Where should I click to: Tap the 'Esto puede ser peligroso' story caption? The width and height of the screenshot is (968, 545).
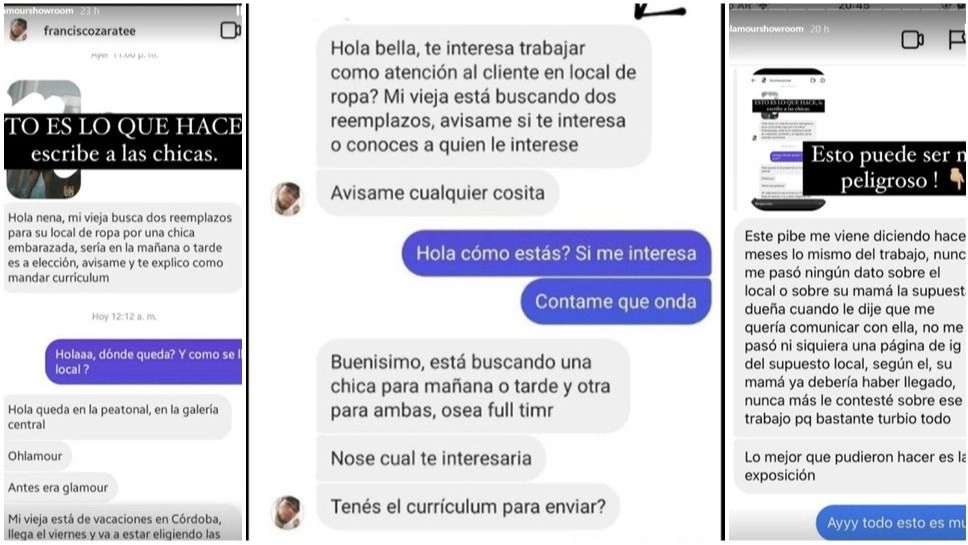pyautogui.click(x=885, y=167)
